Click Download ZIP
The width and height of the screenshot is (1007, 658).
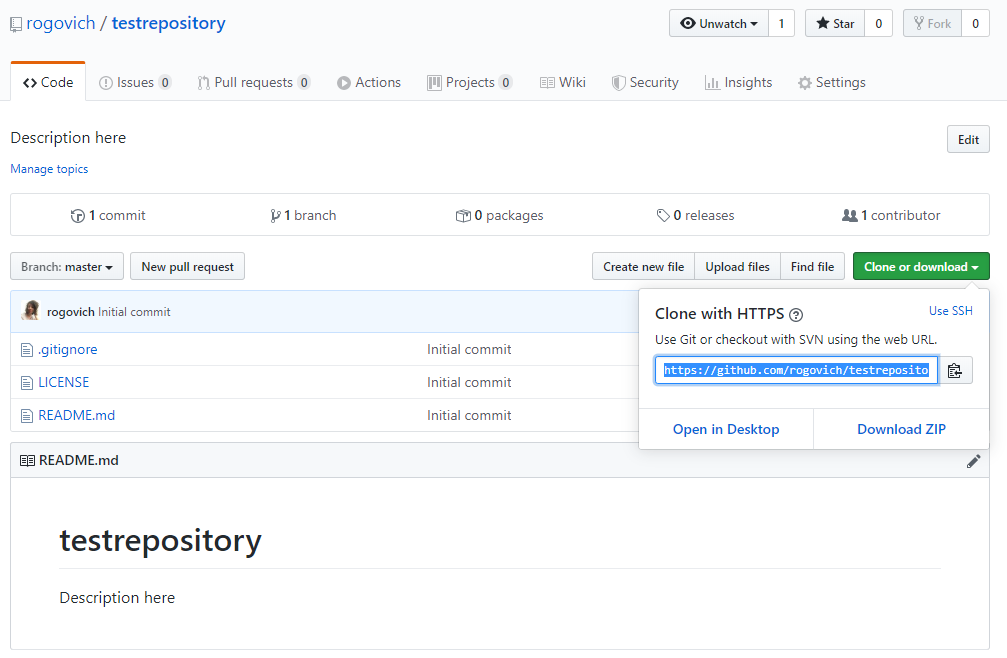click(901, 429)
